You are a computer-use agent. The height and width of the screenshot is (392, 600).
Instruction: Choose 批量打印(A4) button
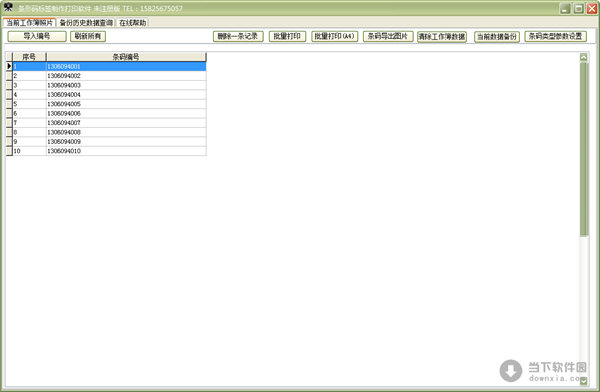coord(334,36)
